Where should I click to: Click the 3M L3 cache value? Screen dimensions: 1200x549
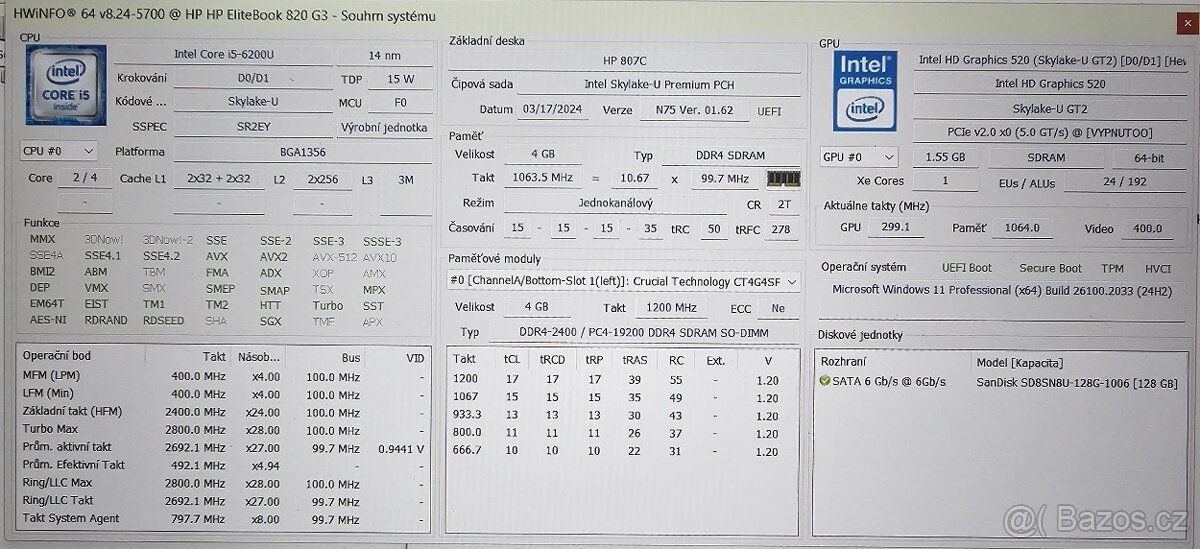click(405, 180)
